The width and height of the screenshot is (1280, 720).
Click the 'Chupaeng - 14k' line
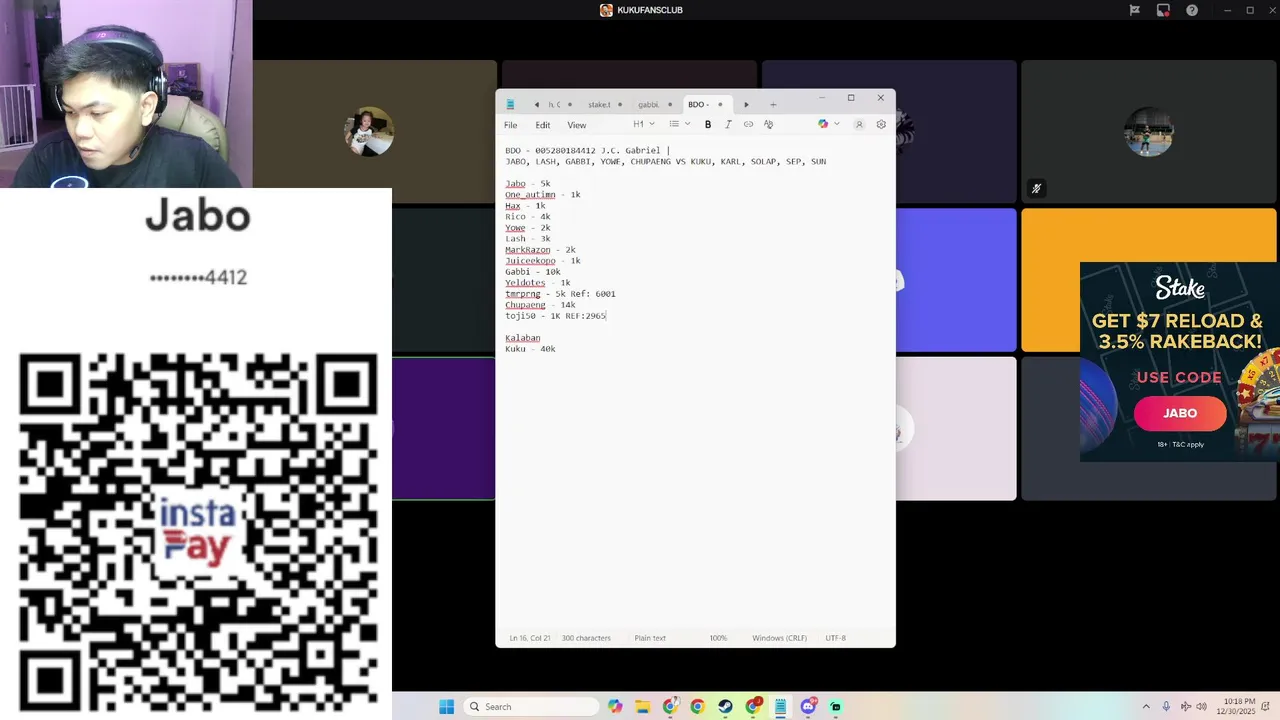[540, 305]
